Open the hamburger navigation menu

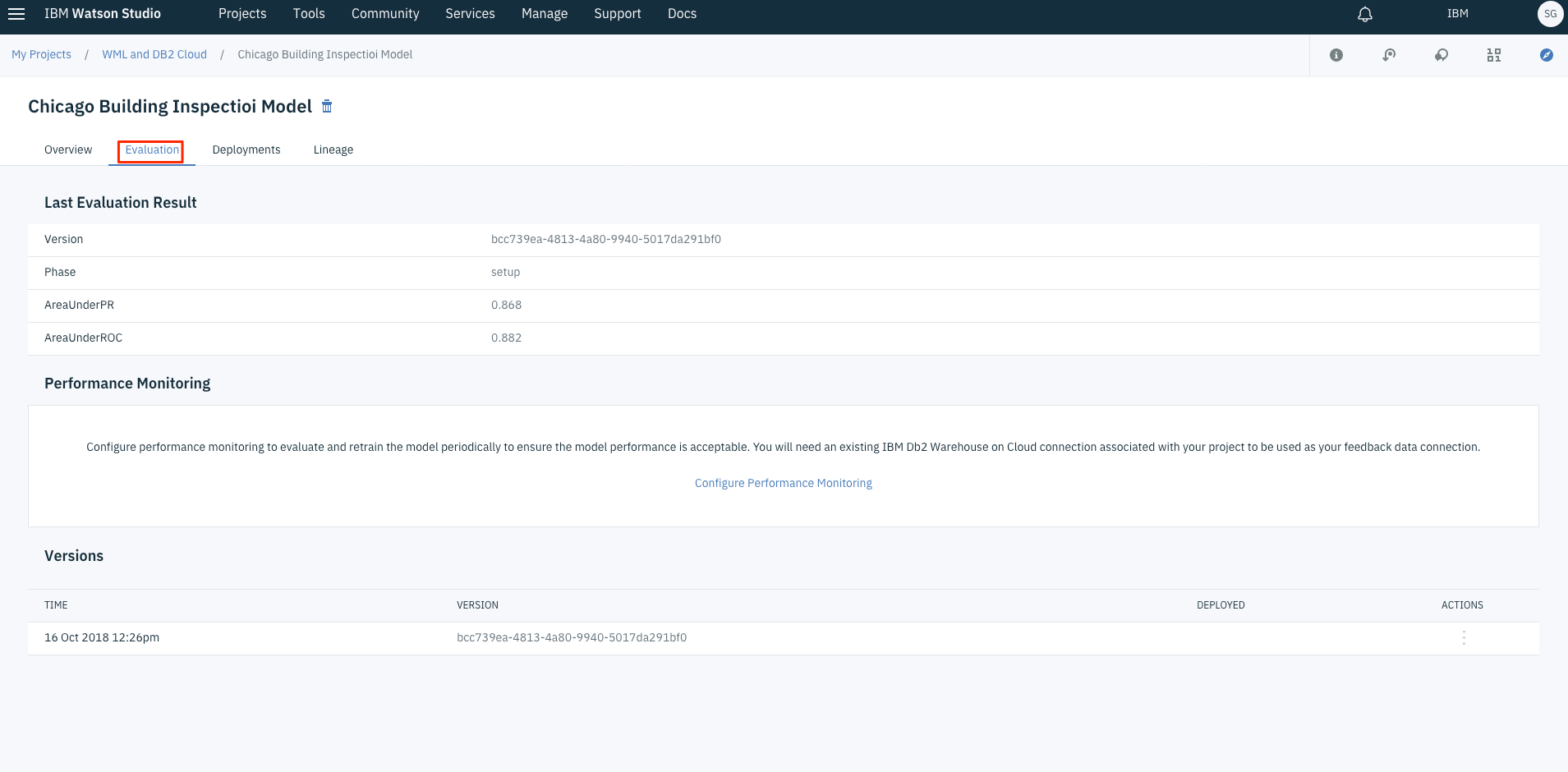coord(16,14)
